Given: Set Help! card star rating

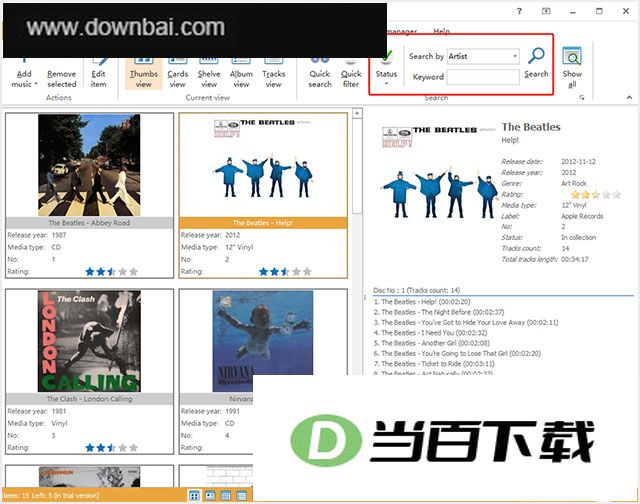Looking at the screenshot, I should click(285, 271).
